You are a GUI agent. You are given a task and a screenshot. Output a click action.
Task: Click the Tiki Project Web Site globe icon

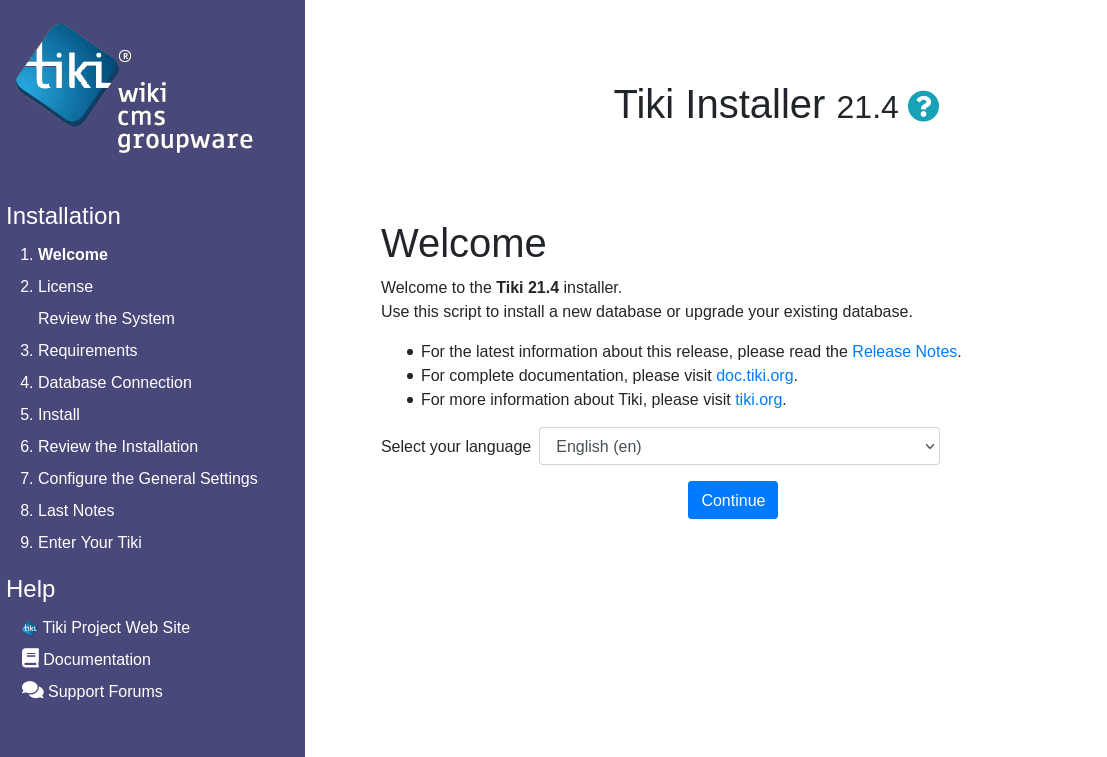tap(30, 627)
